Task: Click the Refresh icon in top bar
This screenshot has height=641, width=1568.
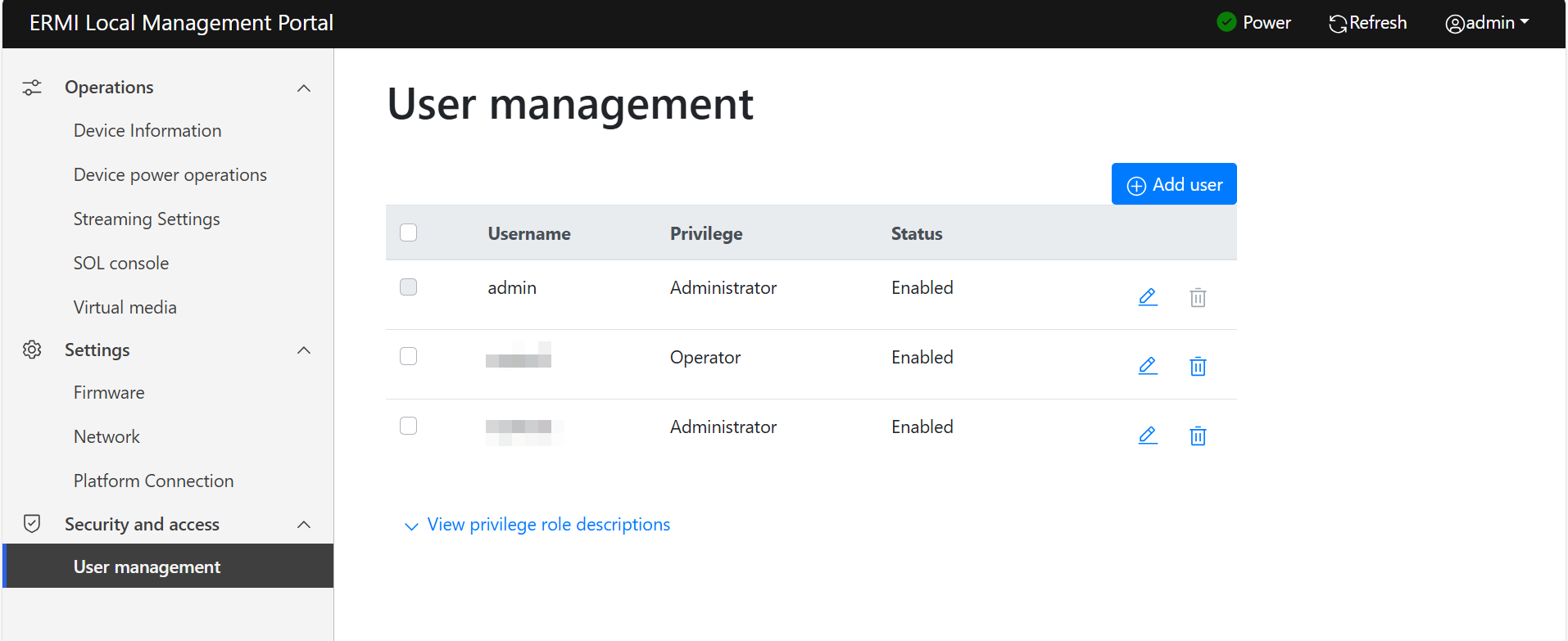Action: [x=1337, y=24]
